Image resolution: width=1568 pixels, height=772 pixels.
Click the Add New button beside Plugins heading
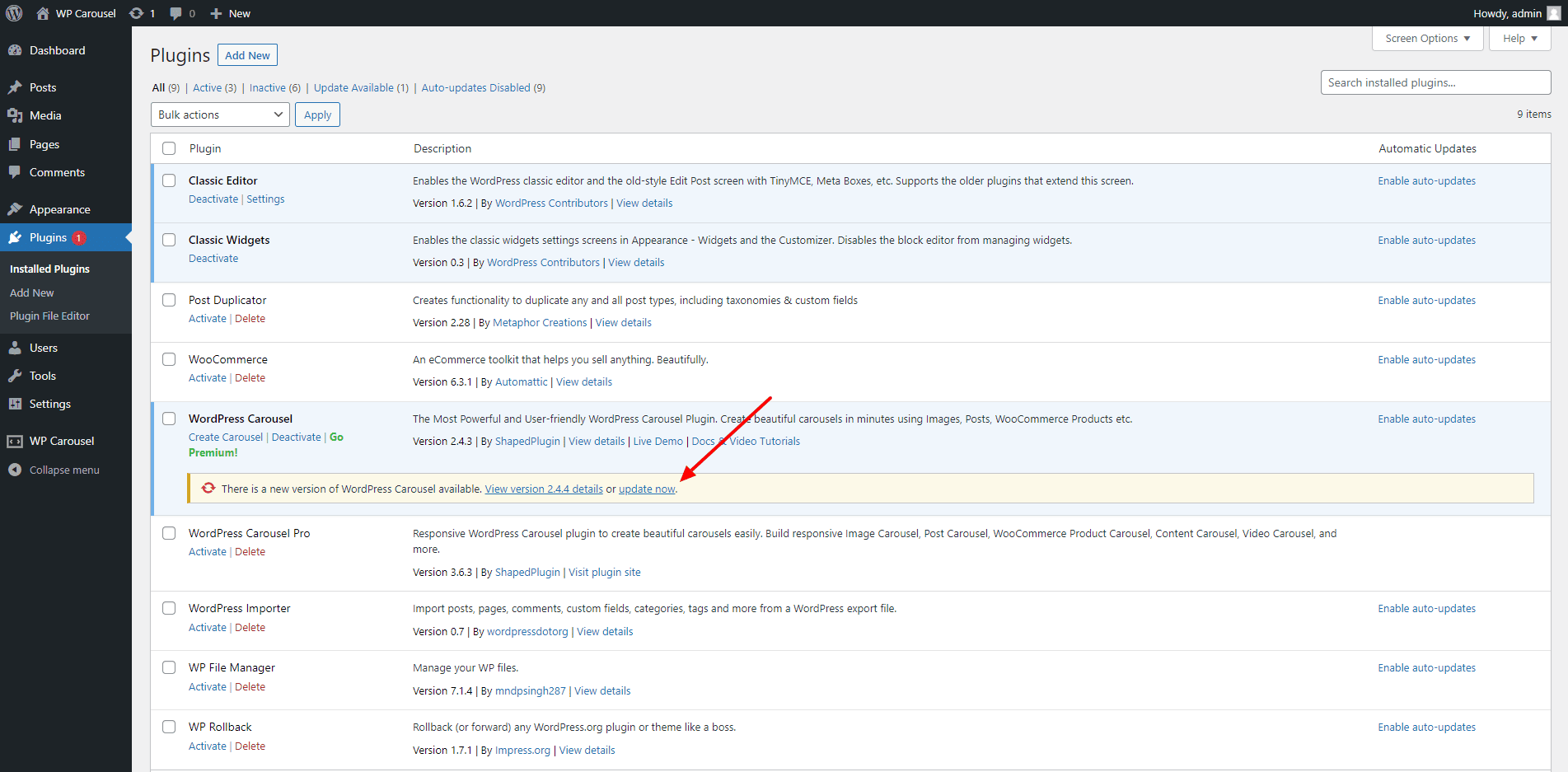[247, 55]
